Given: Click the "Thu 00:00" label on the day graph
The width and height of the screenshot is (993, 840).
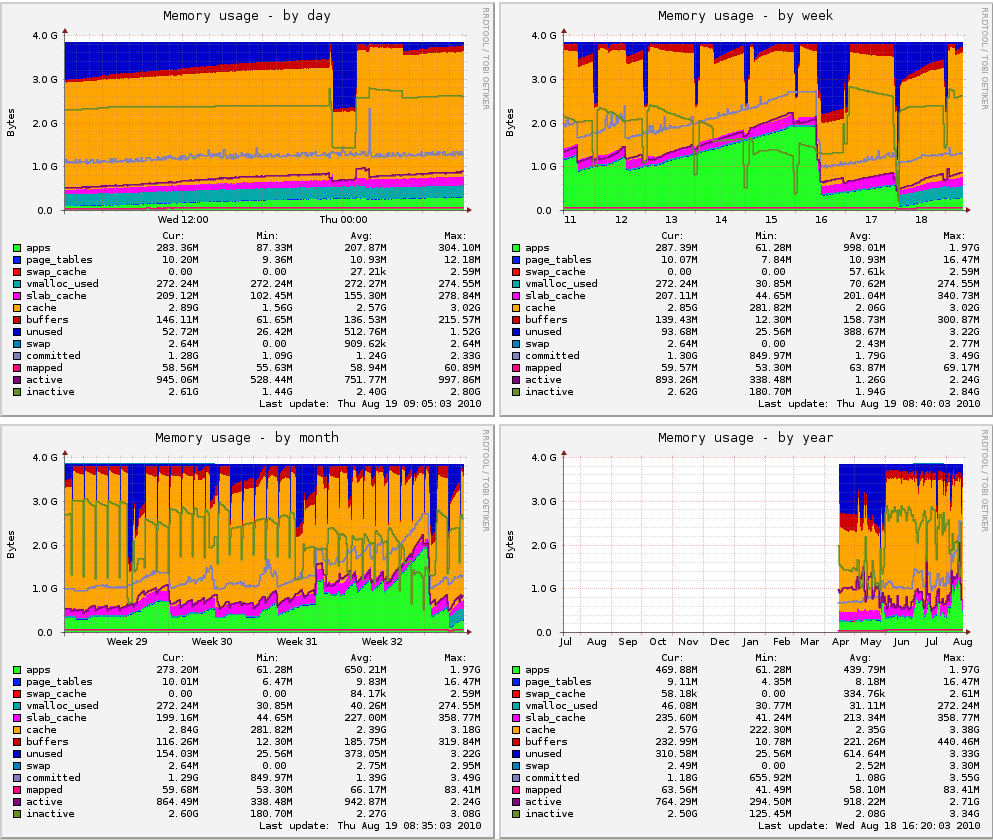Looking at the screenshot, I should tap(343, 220).
